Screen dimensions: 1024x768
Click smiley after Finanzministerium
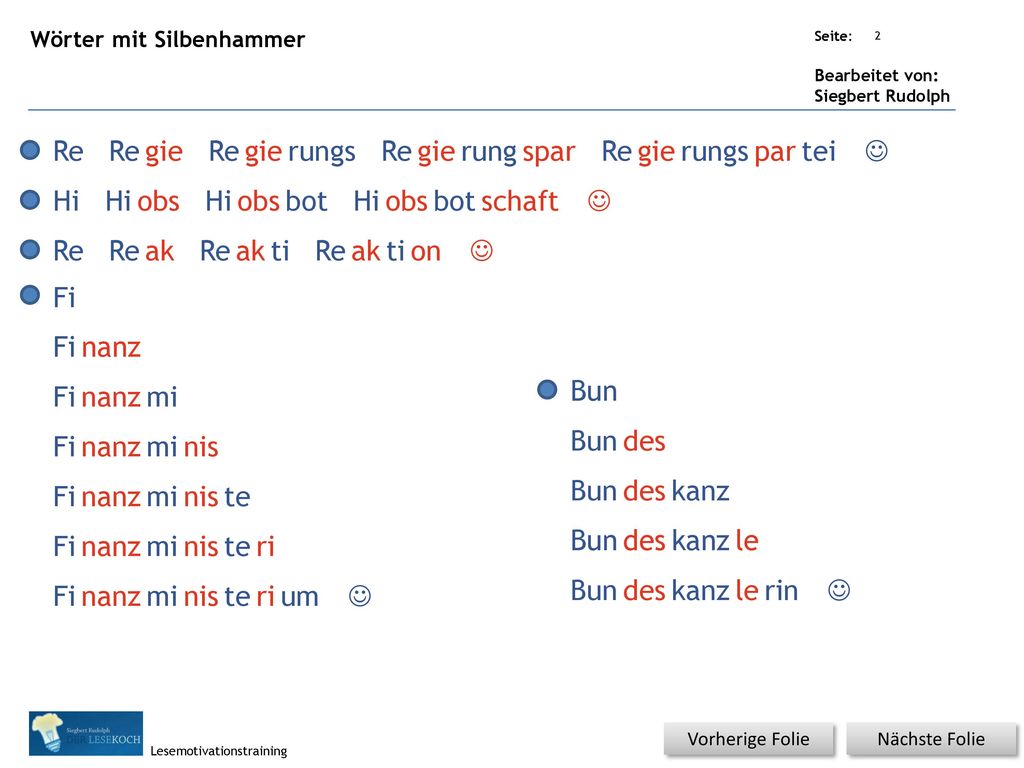click(360, 596)
